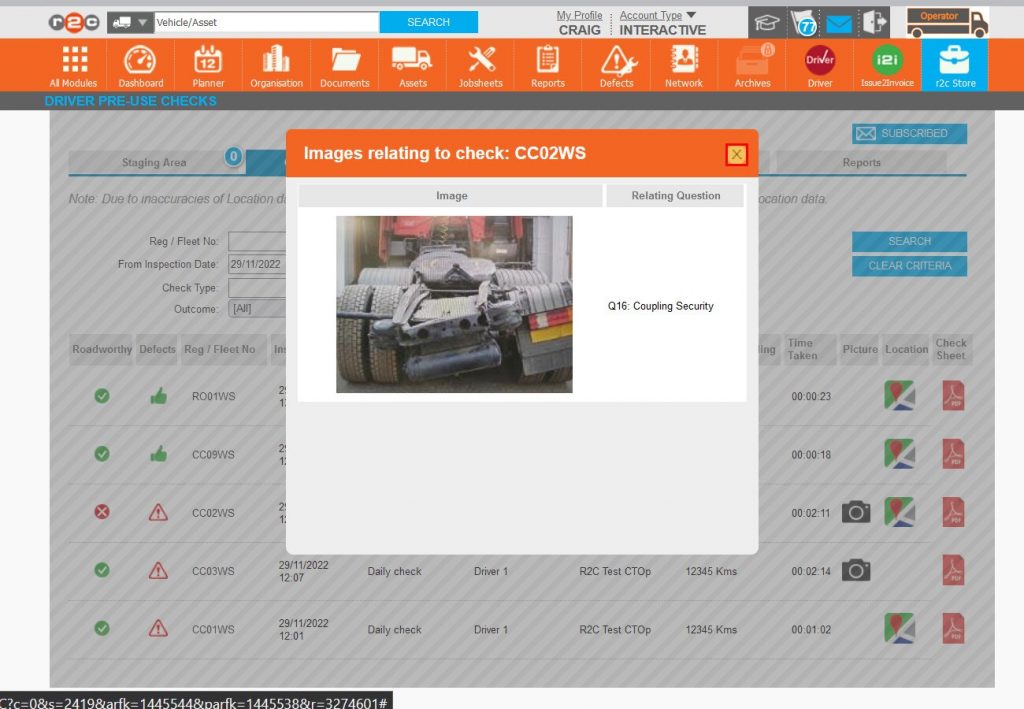Expand the Account Type dropdown
Image resolution: width=1024 pixels, height=709 pixels.
[655, 14]
